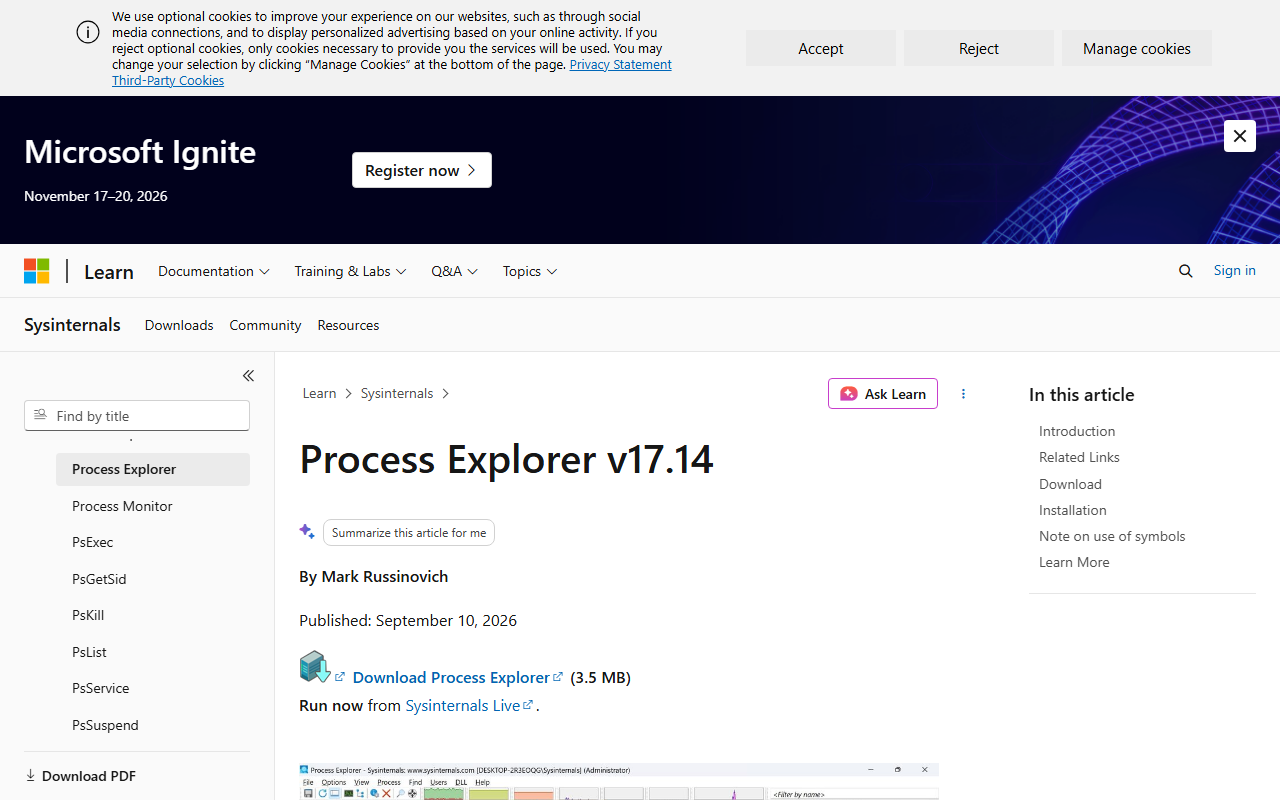Accept optional cookies
This screenshot has width=1280, height=800.
[821, 48]
